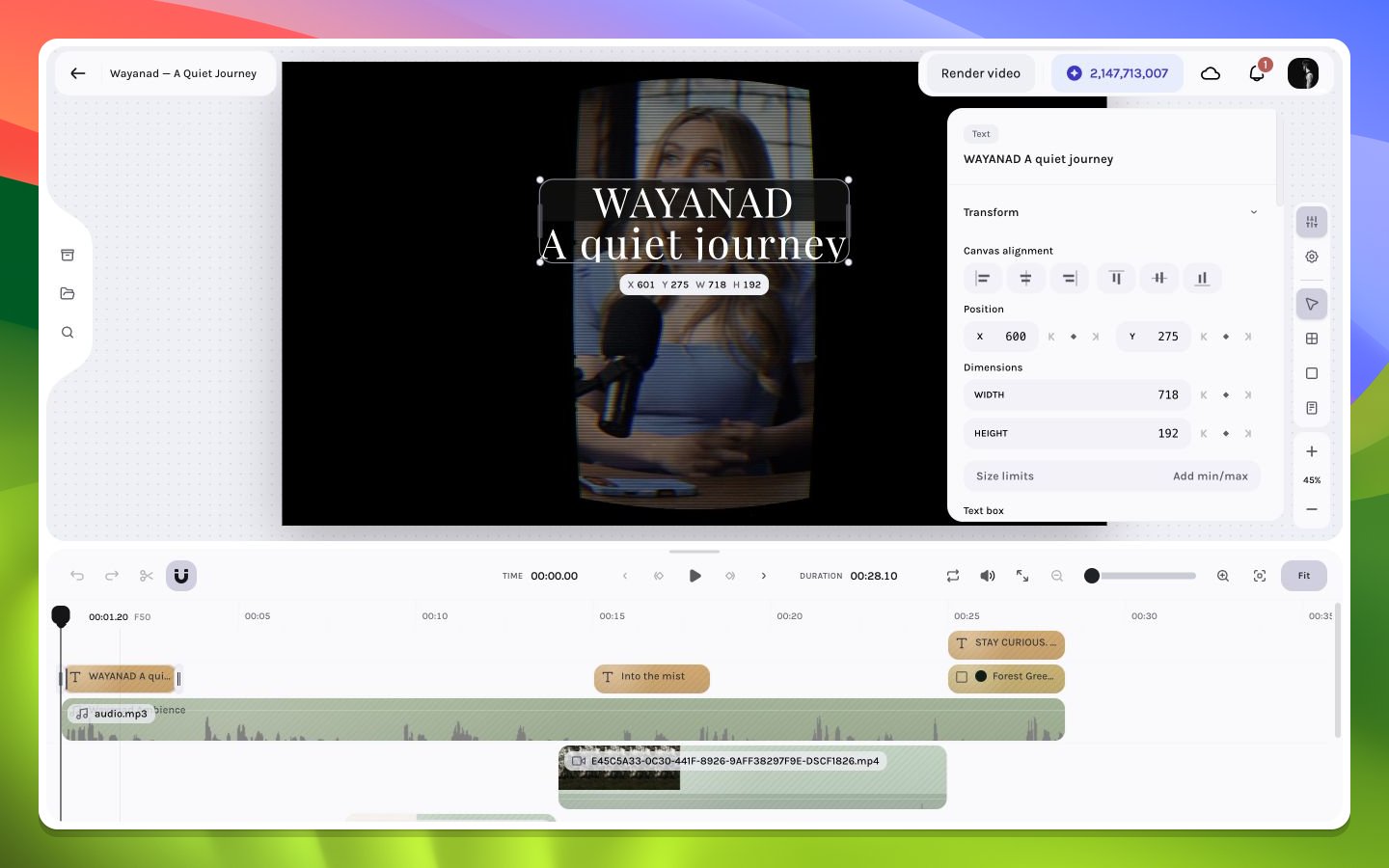Align element to canvas top
Viewport: 1389px width, 868px height.
click(1116, 279)
